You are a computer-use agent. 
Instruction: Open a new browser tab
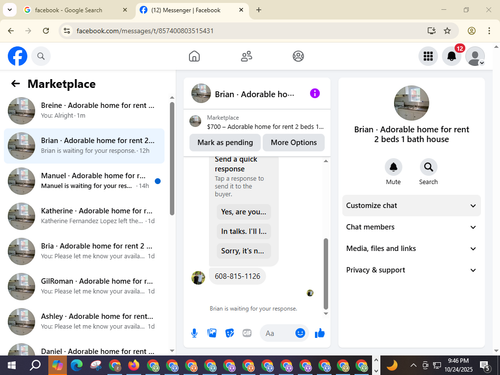tap(259, 10)
